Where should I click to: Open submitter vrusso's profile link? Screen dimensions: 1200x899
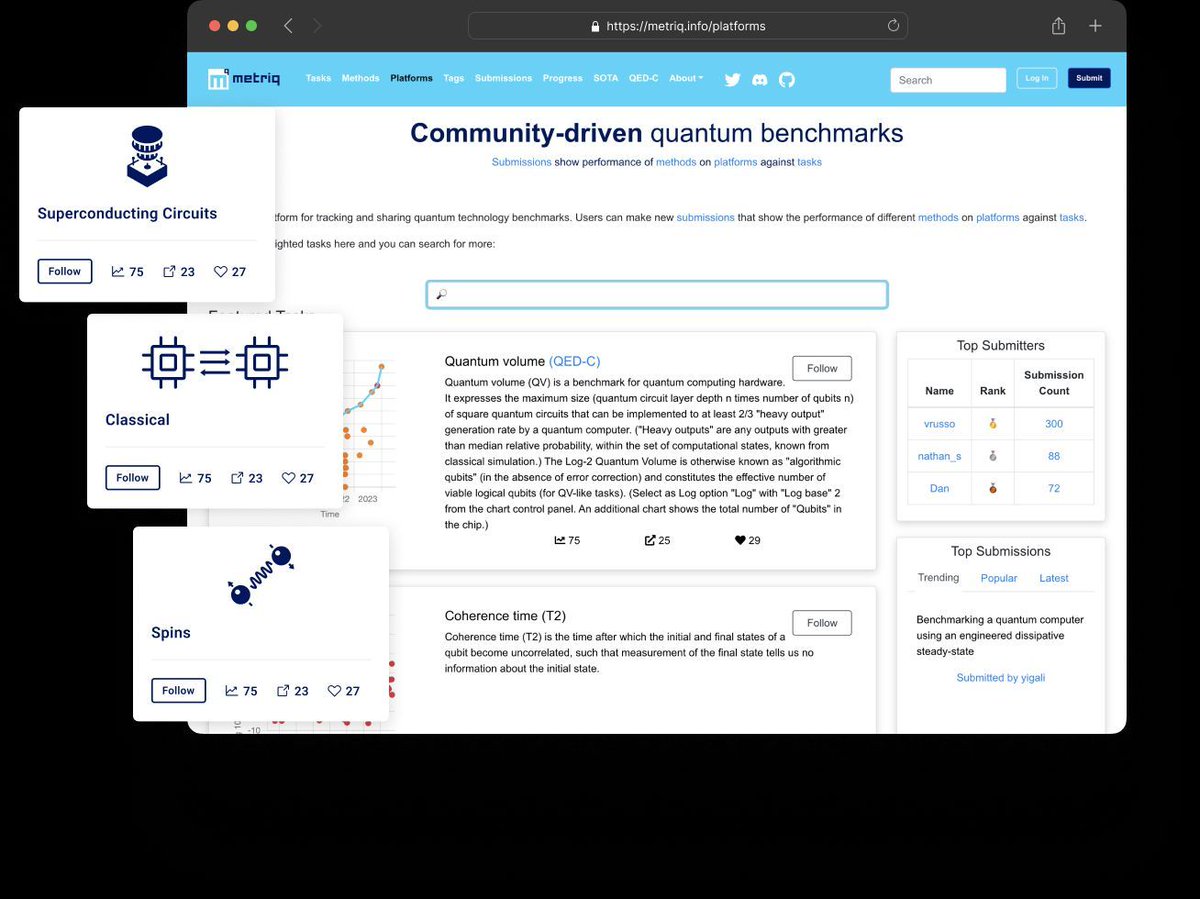[939, 423]
